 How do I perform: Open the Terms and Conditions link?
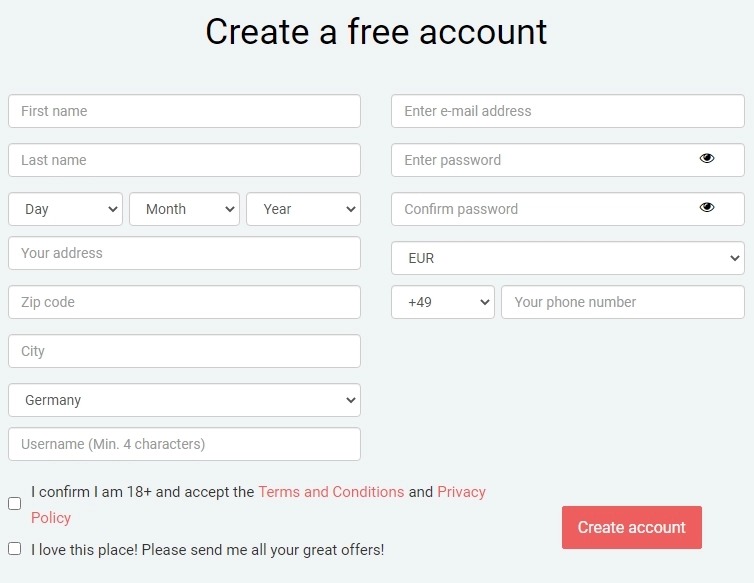coord(331,492)
